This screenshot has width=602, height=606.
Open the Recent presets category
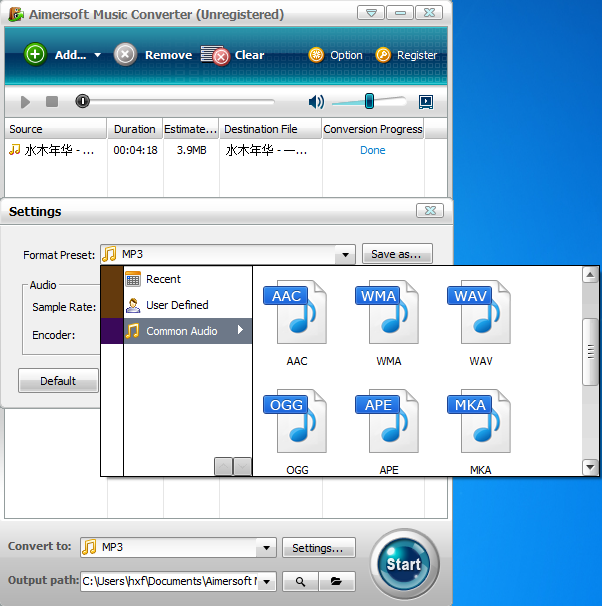(x=188, y=279)
